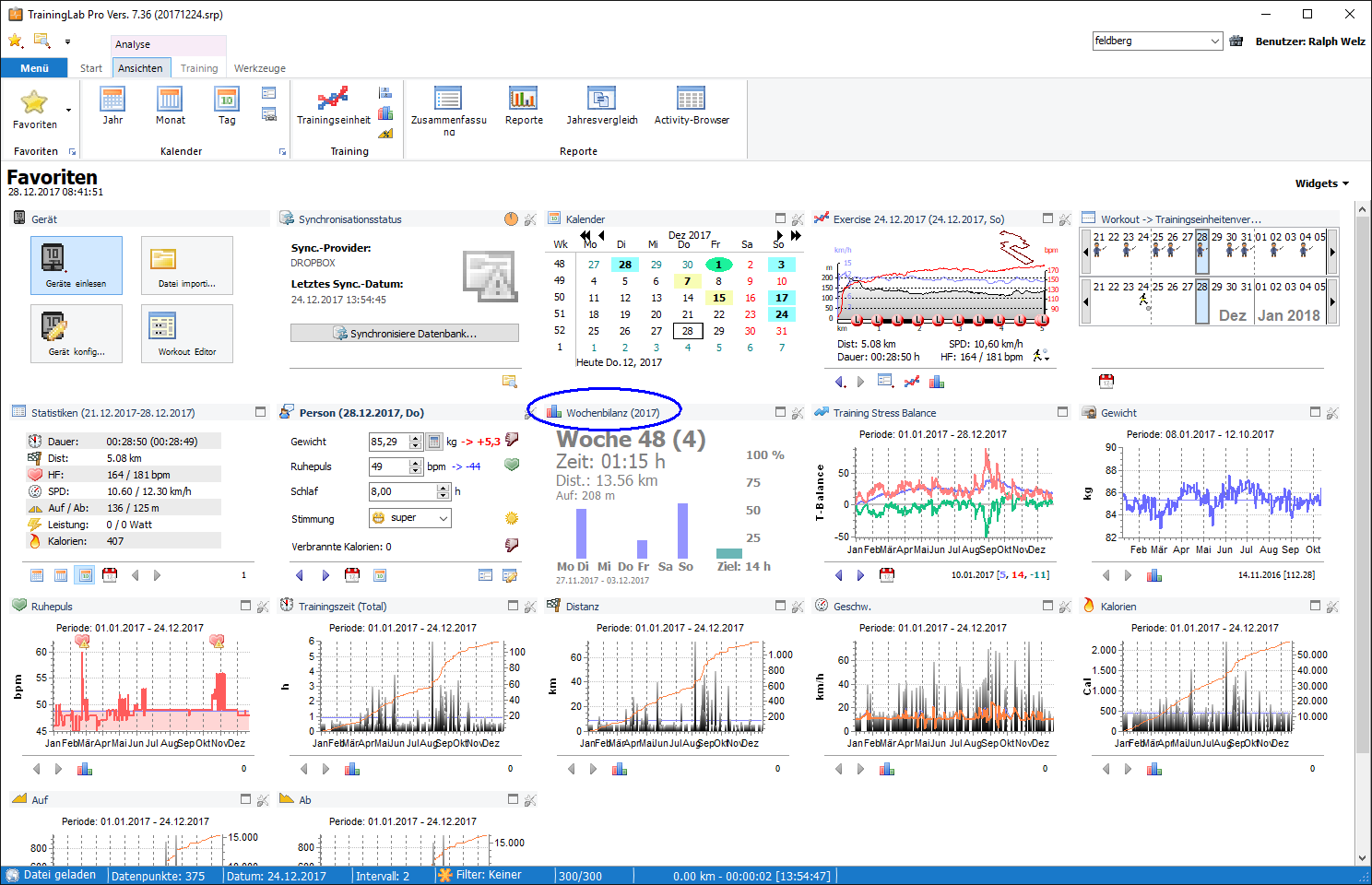Image resolution: width=1372 pixels, height=885 pixels.
Task: Click the Favoriten star in the ribbon
Action: tap(34, 101)
